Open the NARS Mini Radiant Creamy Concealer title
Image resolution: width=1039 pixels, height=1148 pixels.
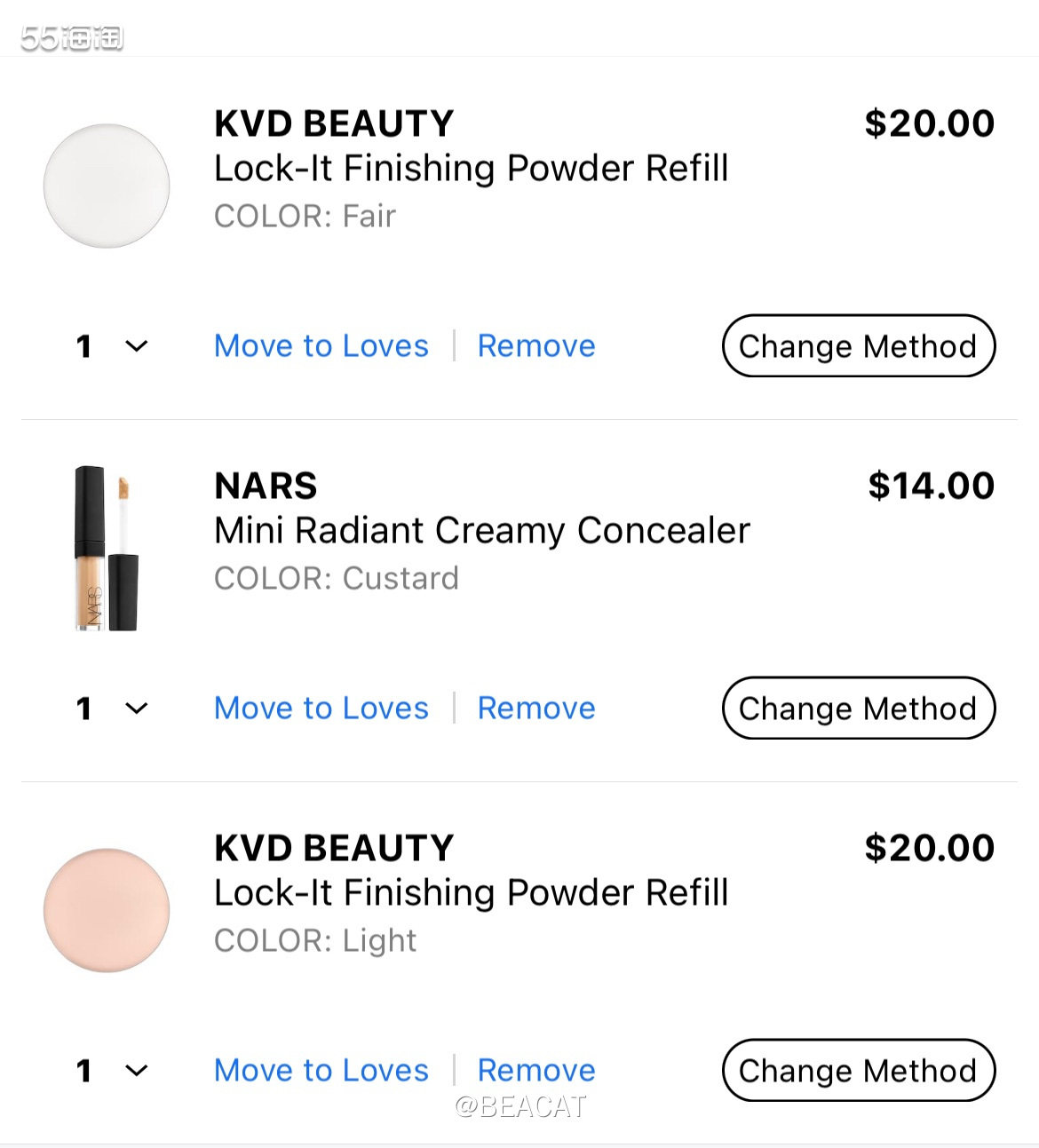(481, 531)
